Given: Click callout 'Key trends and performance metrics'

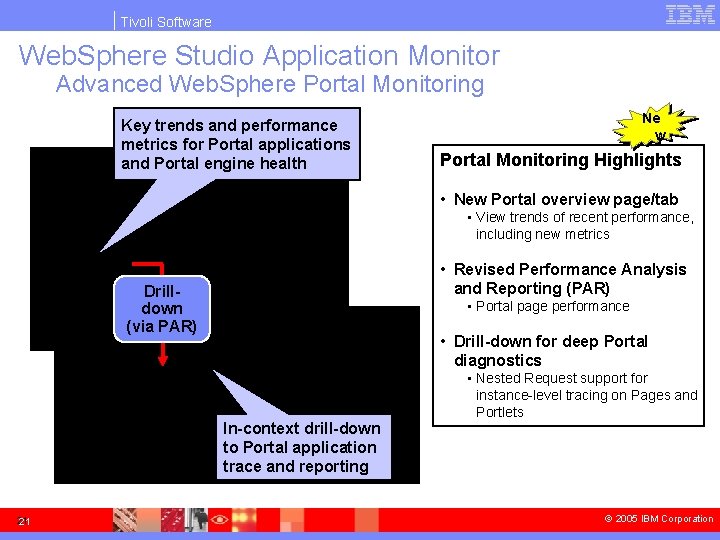Looking at the screenshot, I should 236,144.
